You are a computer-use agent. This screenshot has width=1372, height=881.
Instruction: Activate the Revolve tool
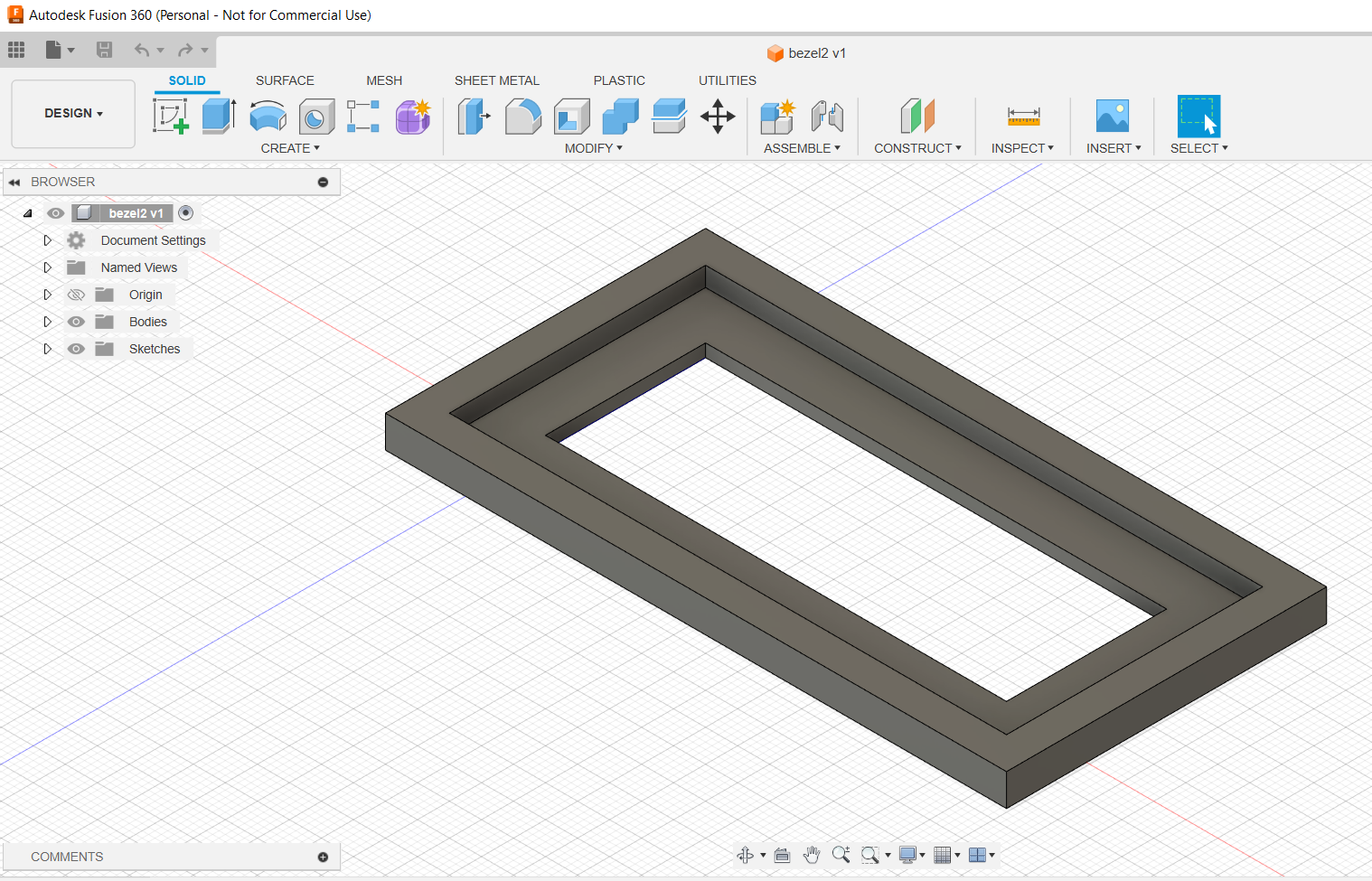[x=268, y=117]
